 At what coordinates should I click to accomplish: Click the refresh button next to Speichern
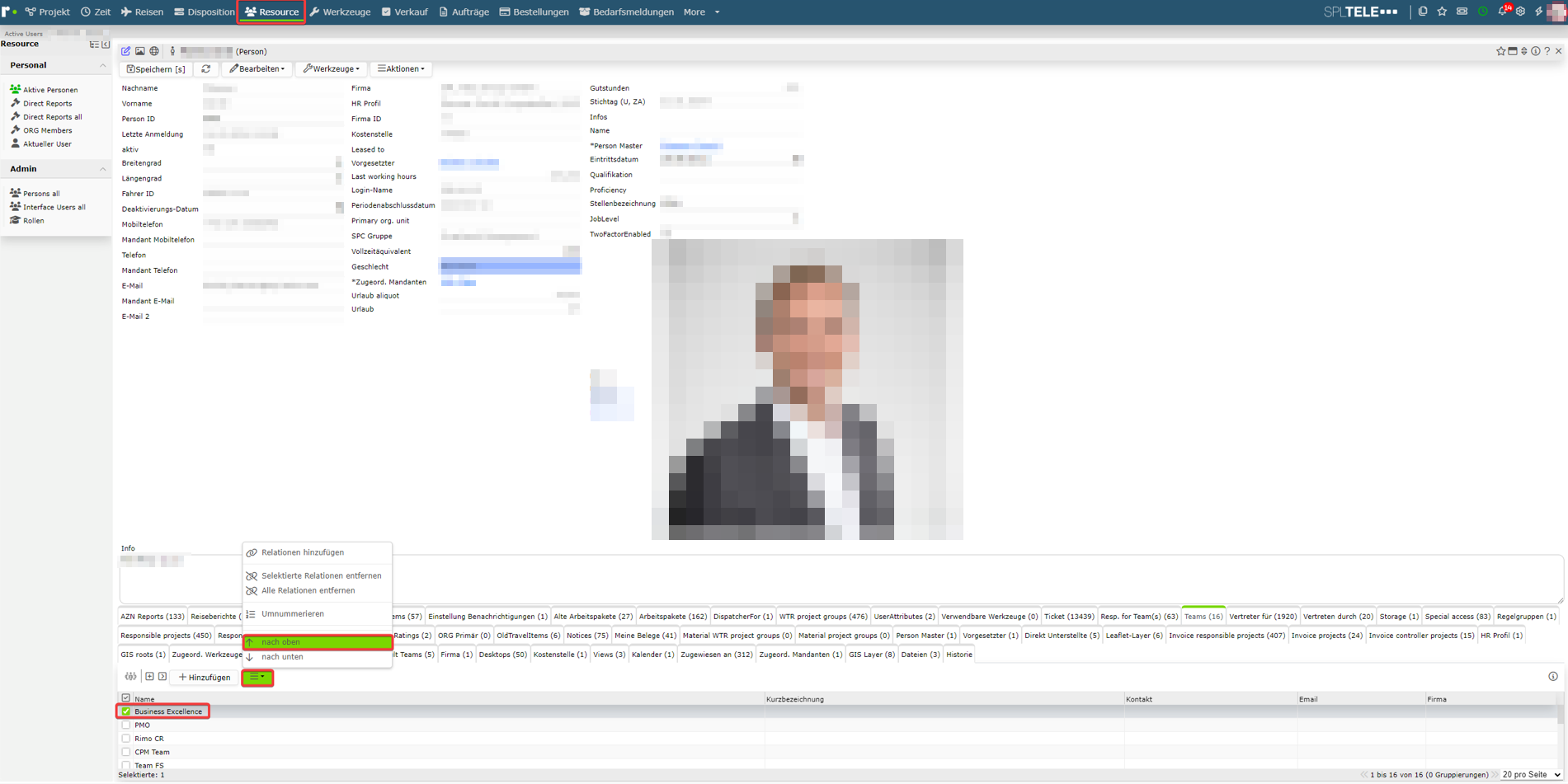click(206, 69)
